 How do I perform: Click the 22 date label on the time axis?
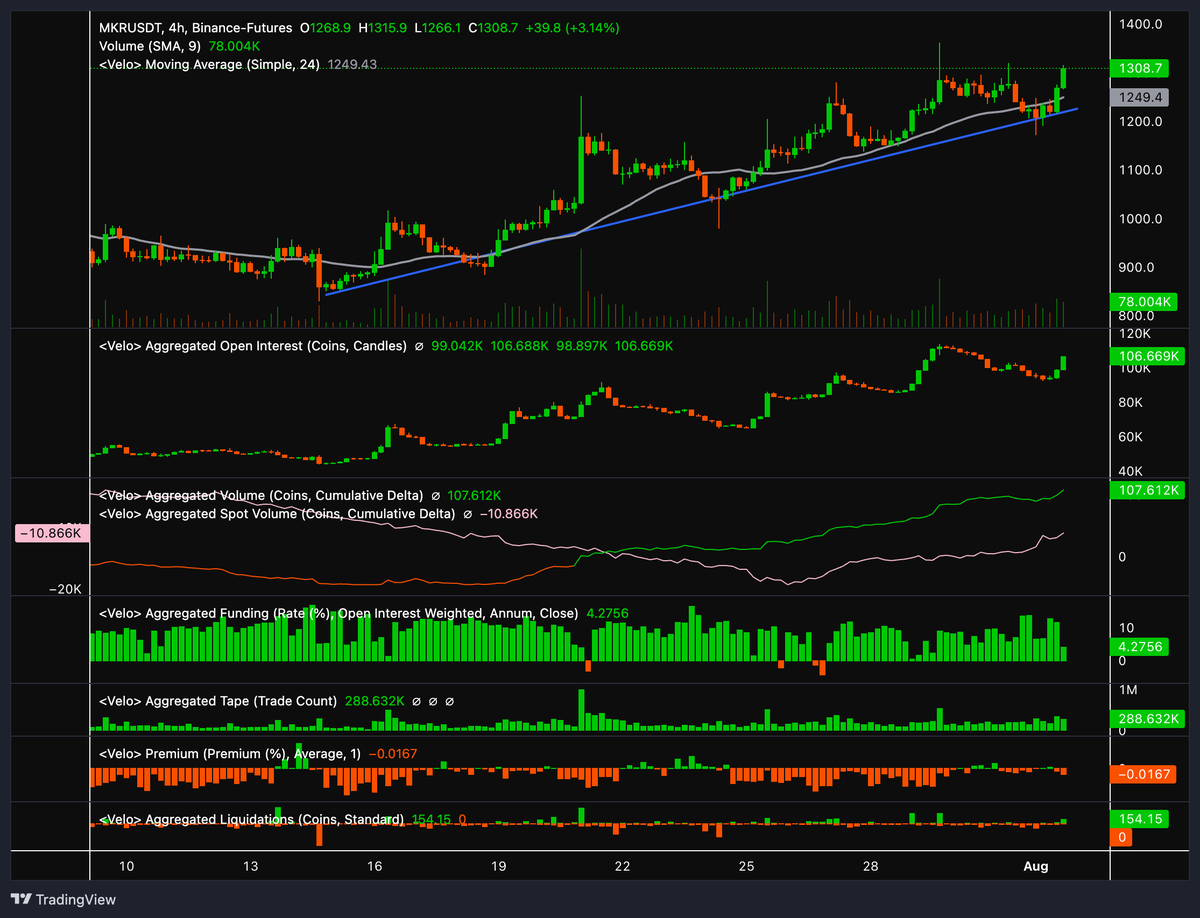[622, 865]
